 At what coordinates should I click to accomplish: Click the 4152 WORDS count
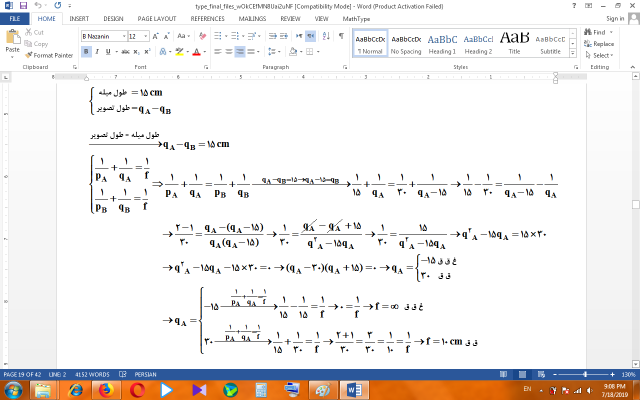click(x=92, y=374)
